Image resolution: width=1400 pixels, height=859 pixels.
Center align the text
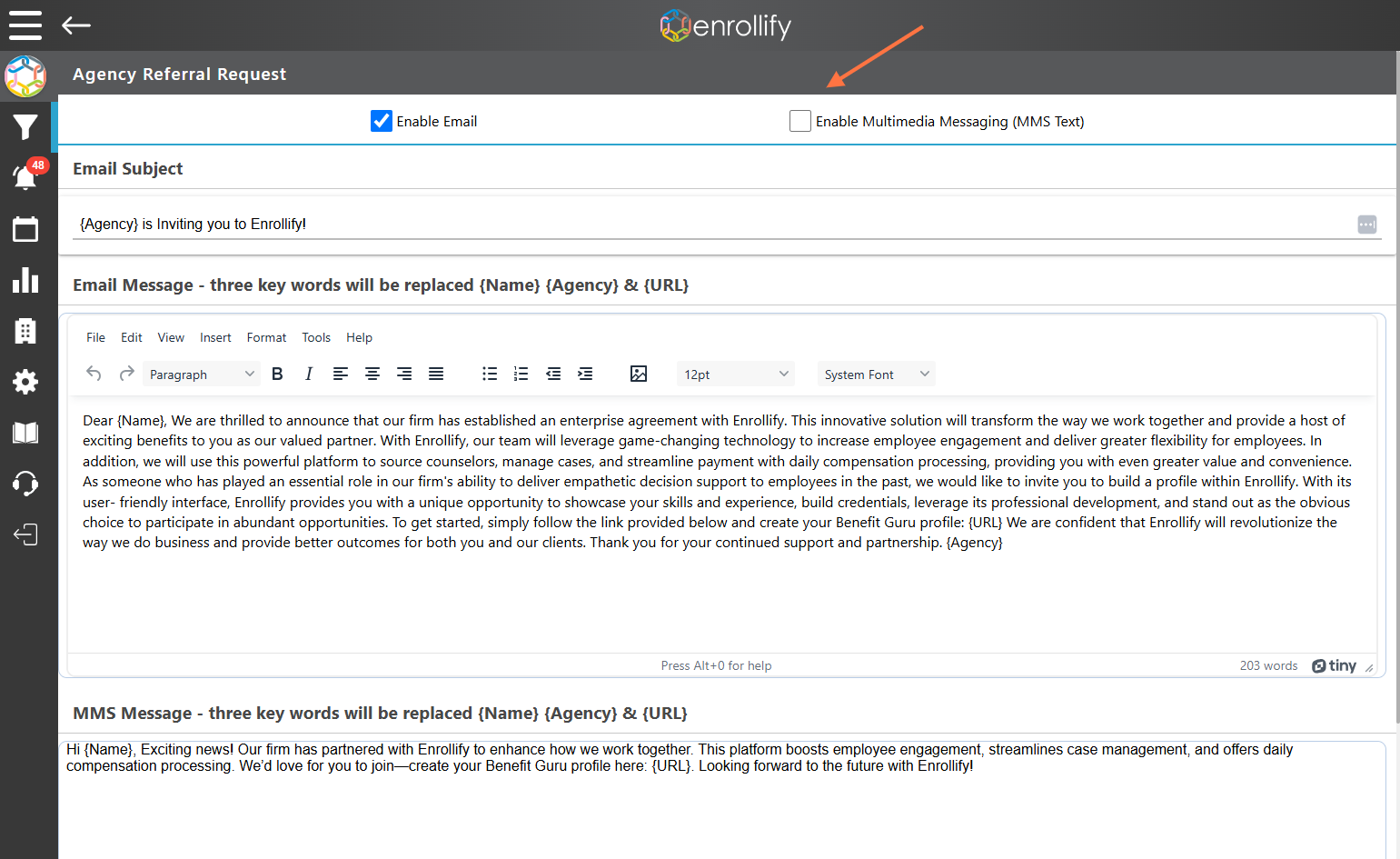(x=372, y=374)
